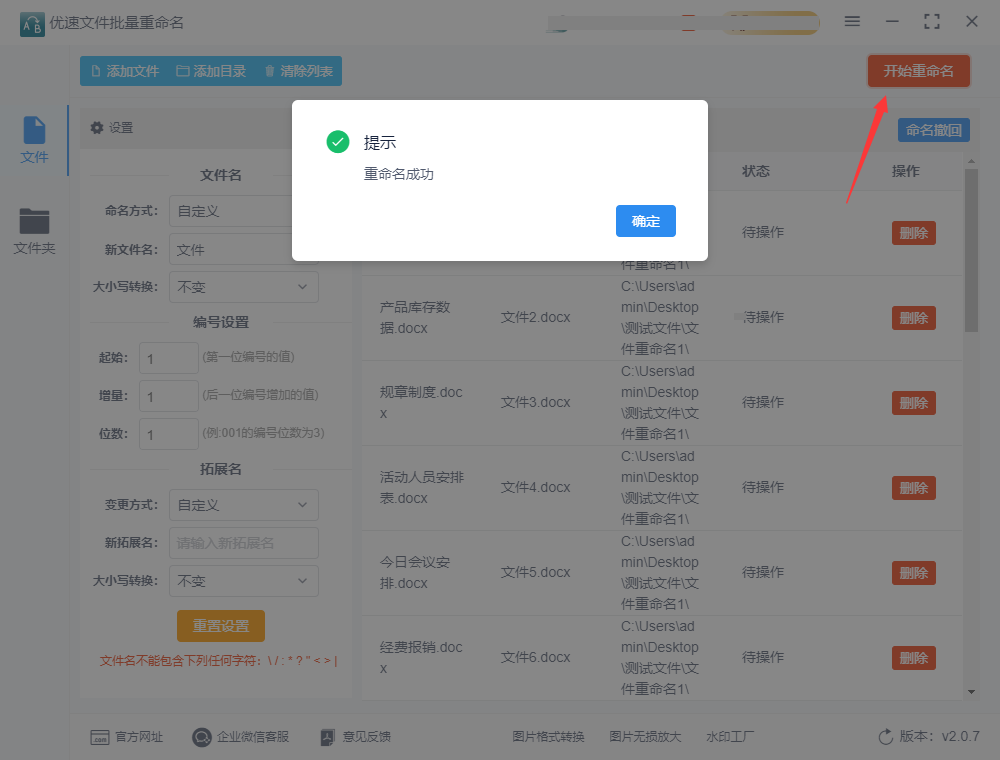Viewport: 1000px width, 760px height.
Task: Click the 重置设置 button
Action: 221,625
